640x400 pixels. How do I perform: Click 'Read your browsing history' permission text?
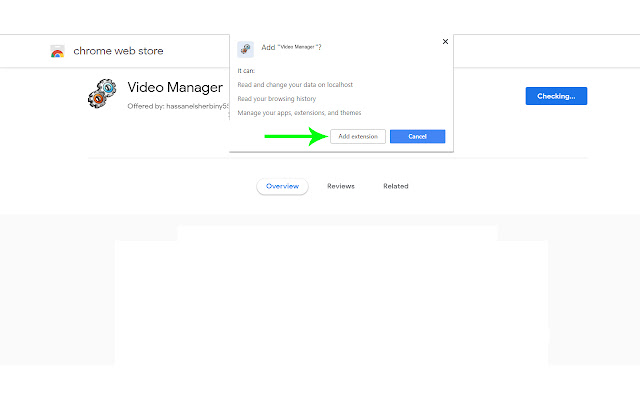click(277, 99)
